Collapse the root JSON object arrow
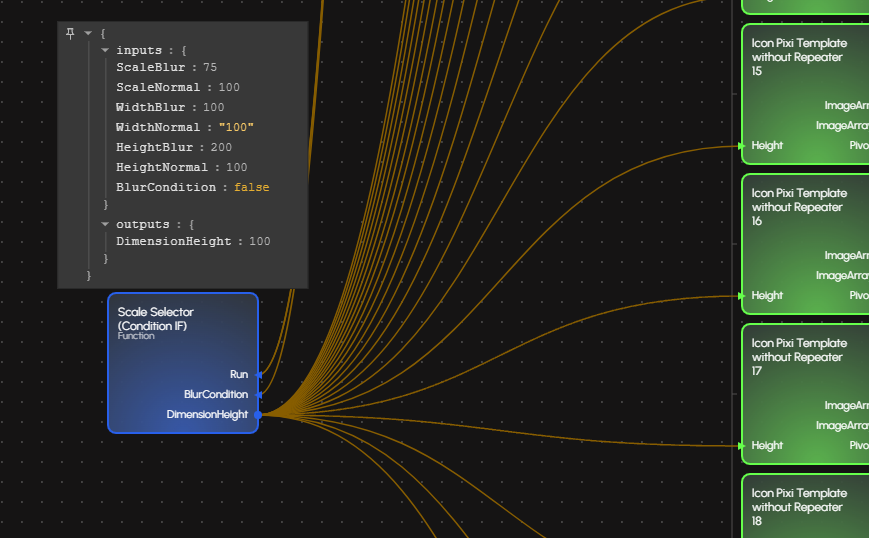The image size is (869, 538). click(88, 33)
